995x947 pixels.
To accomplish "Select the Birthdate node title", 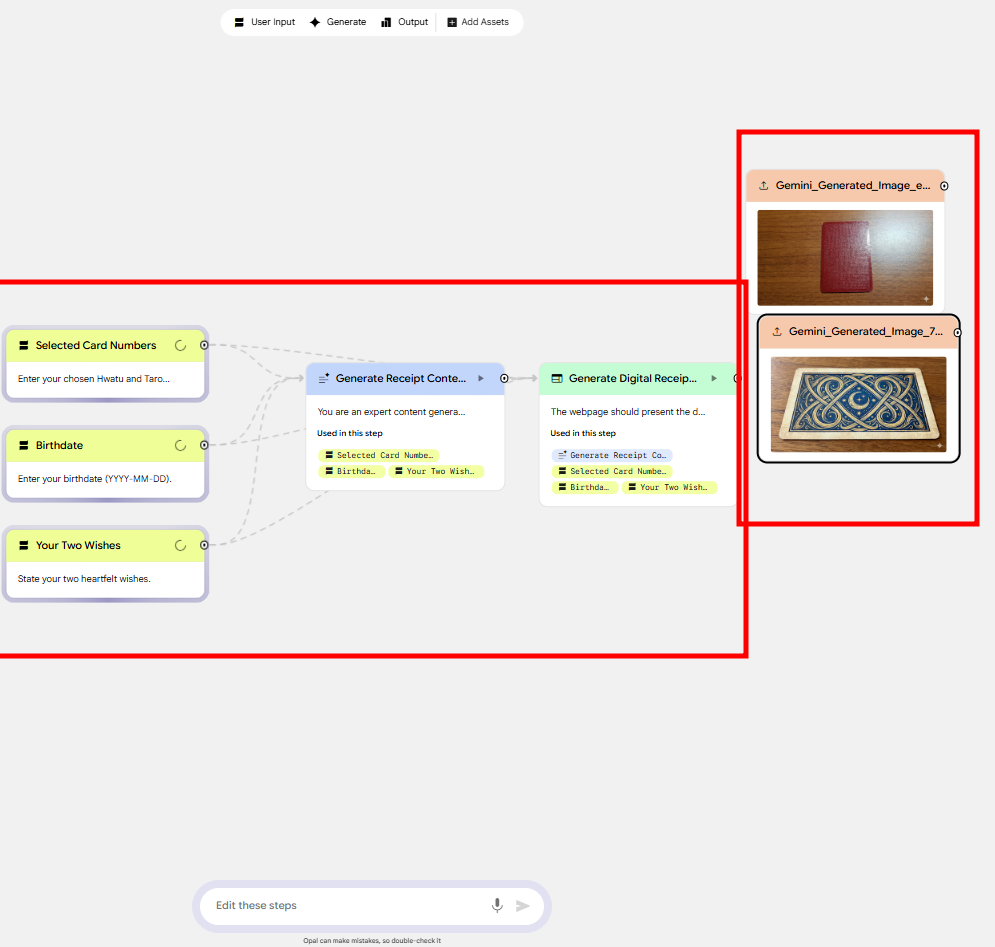I will tap(60, 446).
